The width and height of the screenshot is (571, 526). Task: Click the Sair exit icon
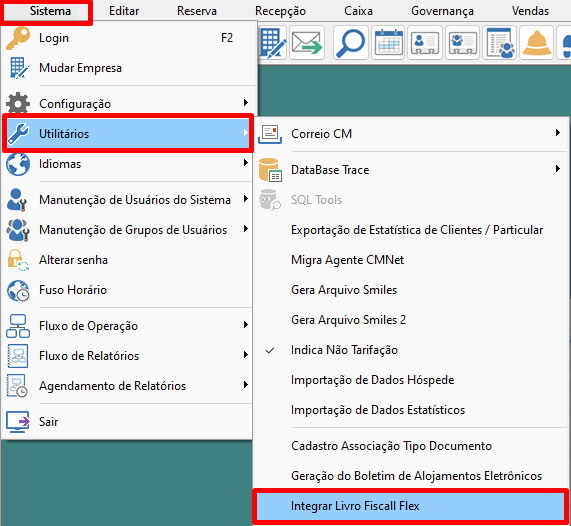pyautogui.click(x=17, y=422)
